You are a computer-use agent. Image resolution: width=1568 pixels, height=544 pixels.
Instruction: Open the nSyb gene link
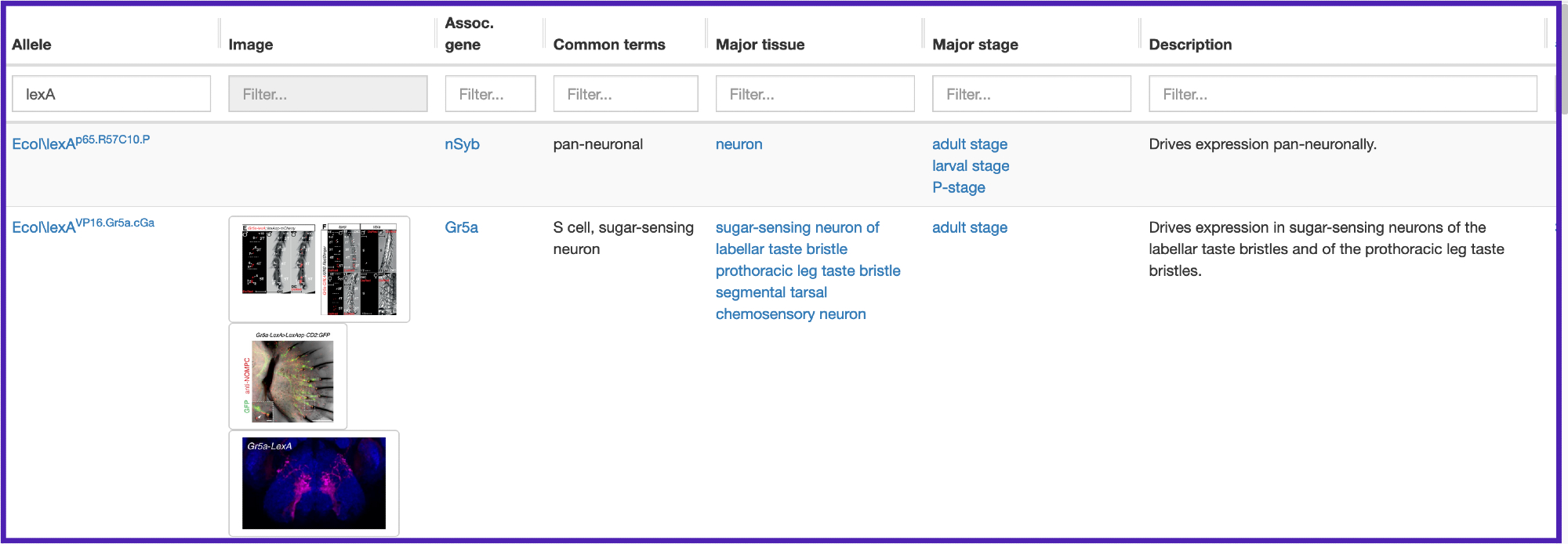click(462, 144)
